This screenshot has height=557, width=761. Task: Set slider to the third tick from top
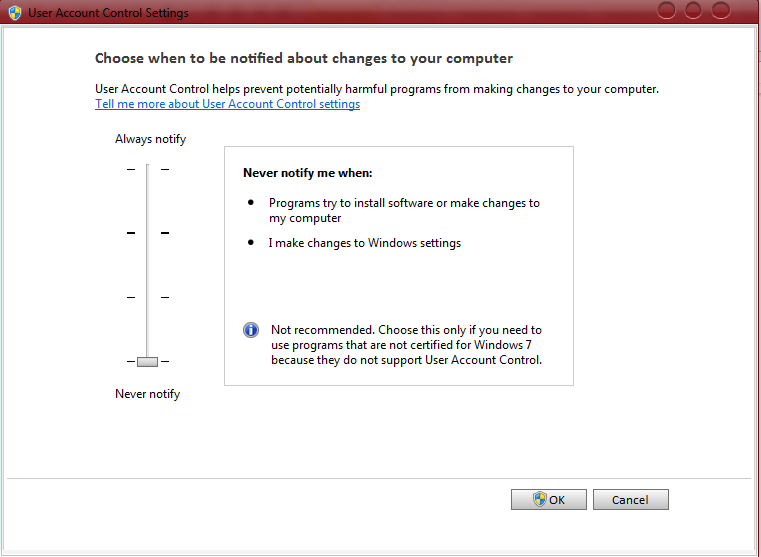tap(148, 297)
